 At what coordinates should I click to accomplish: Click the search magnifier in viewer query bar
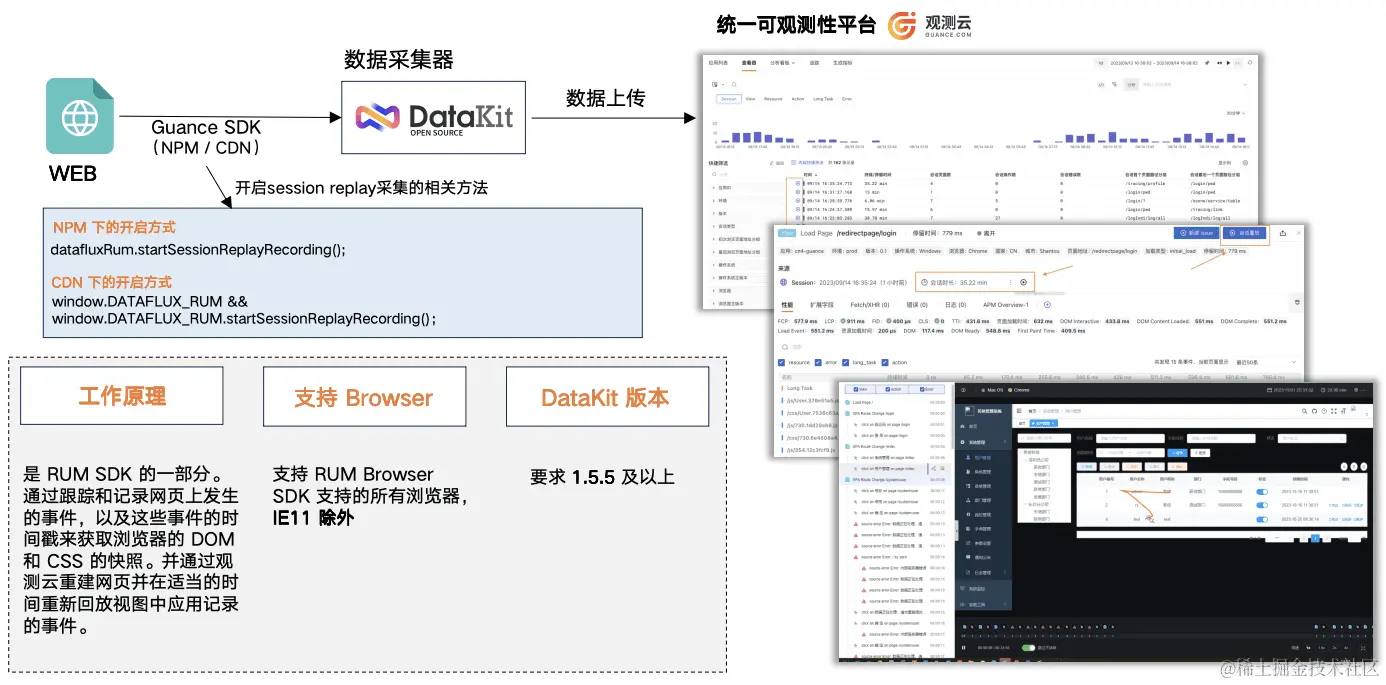(734, 85)
